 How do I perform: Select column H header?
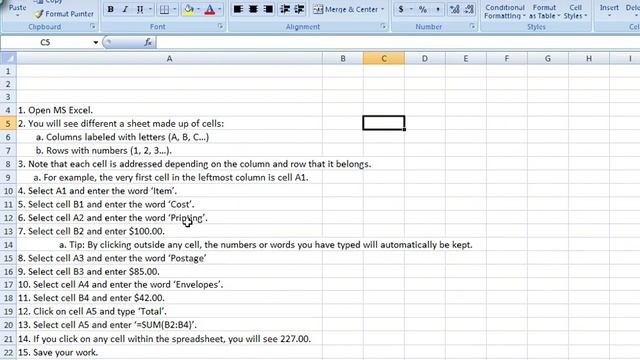click(589, 58)
